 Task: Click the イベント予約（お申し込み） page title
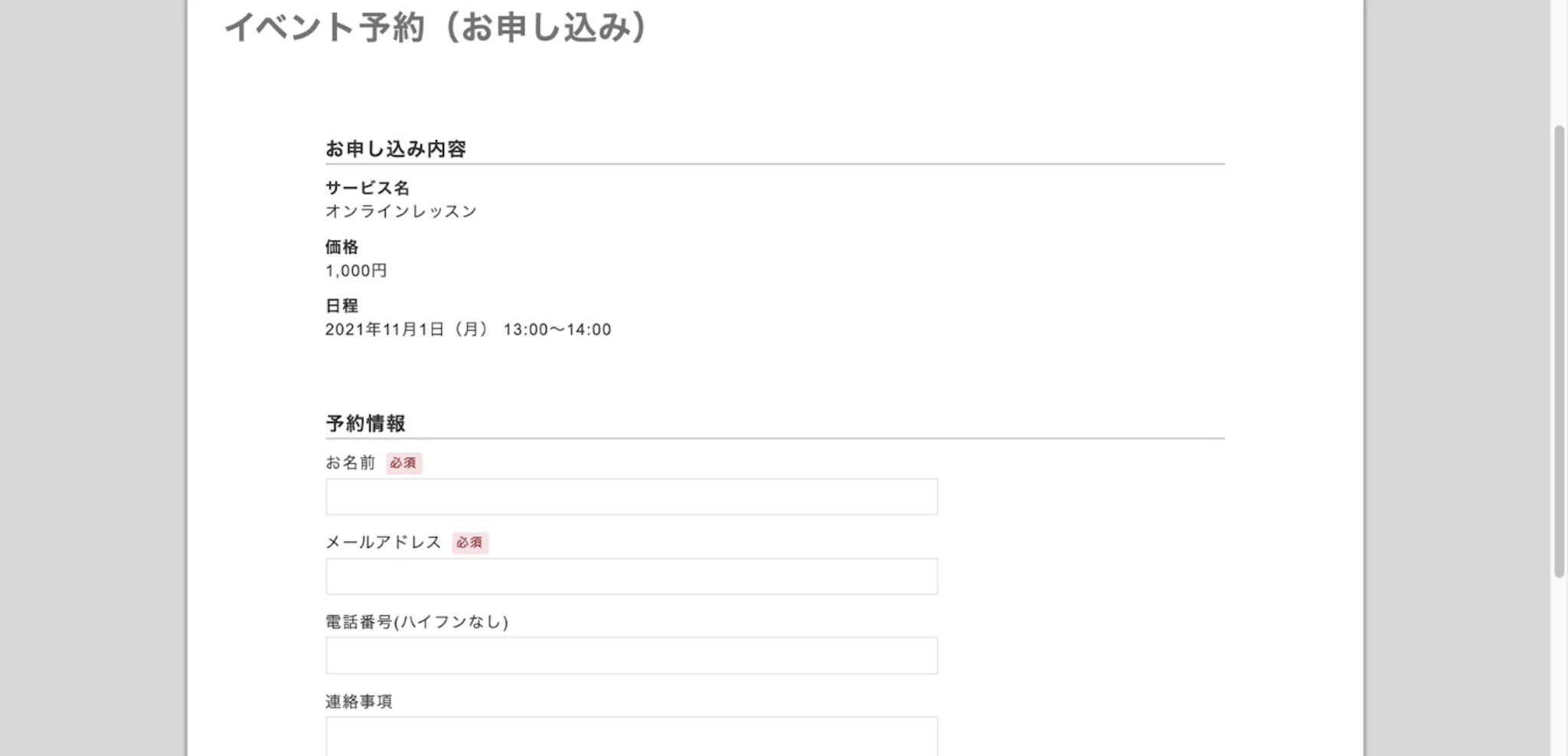pos(436,28)
